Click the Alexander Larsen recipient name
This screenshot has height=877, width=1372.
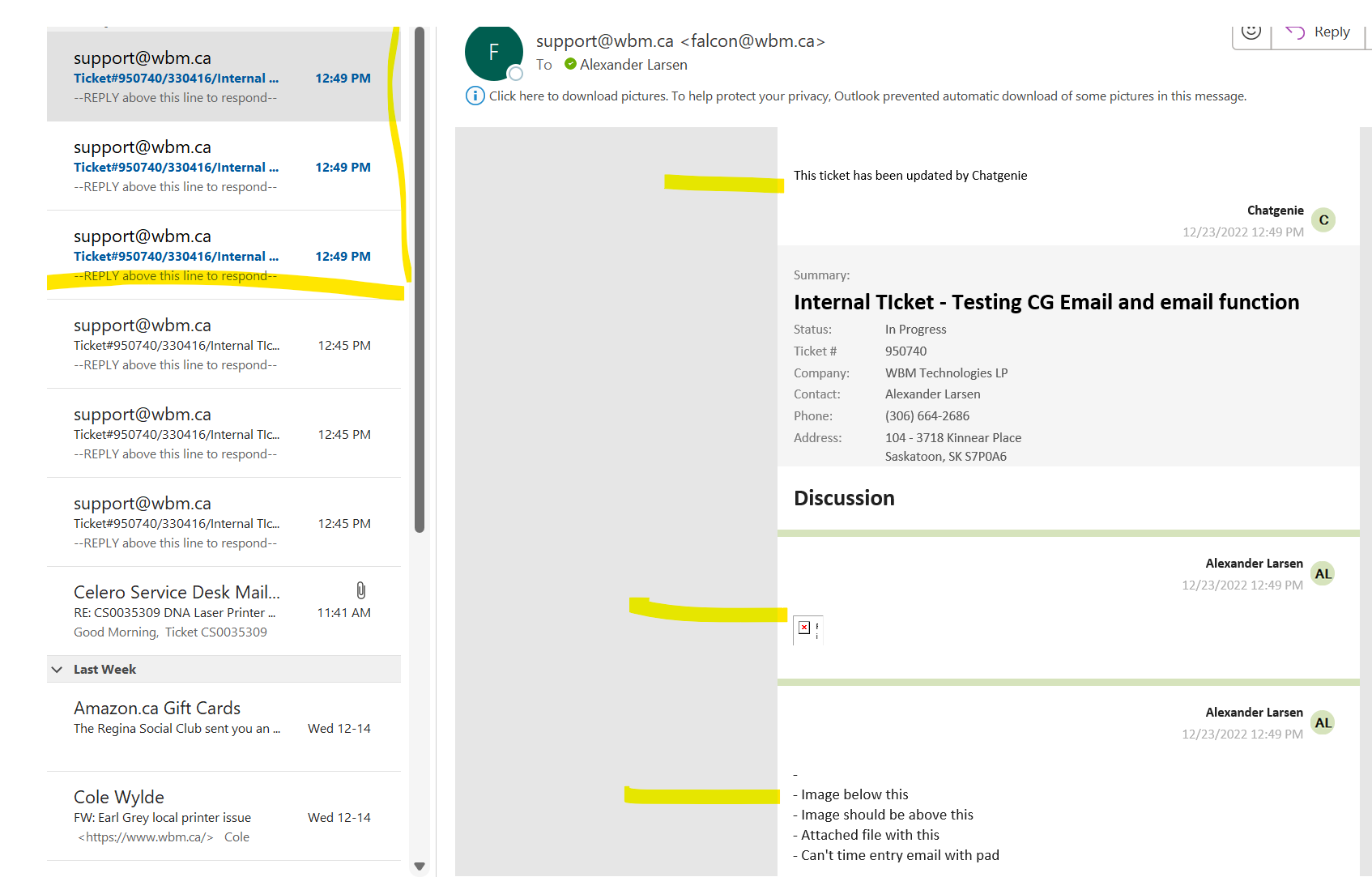[x=633, y=65]
